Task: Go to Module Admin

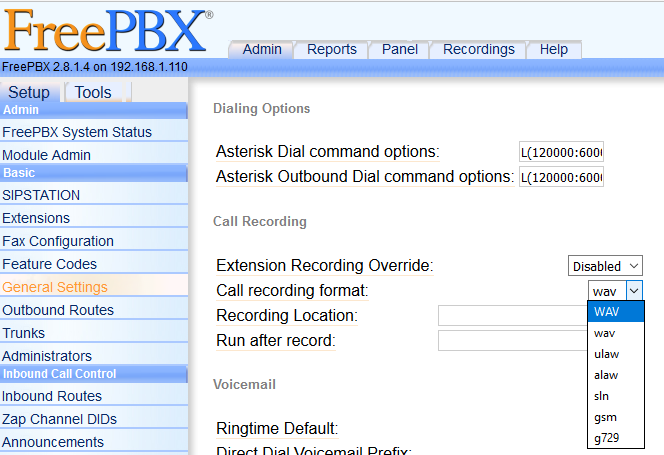Action: [x=94, y=155]
